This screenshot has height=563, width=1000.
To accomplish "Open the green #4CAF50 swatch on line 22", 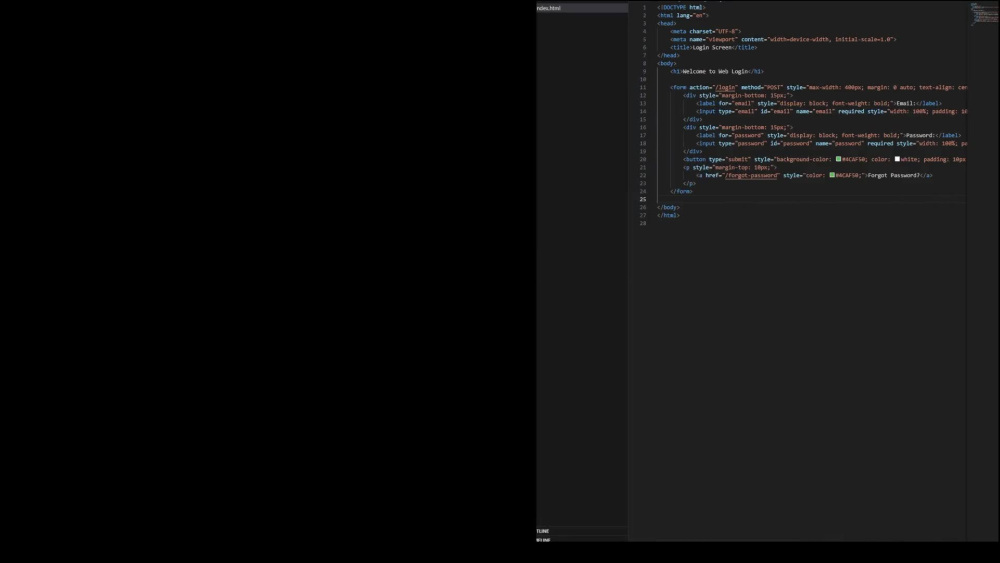I will tap(832, 175).
